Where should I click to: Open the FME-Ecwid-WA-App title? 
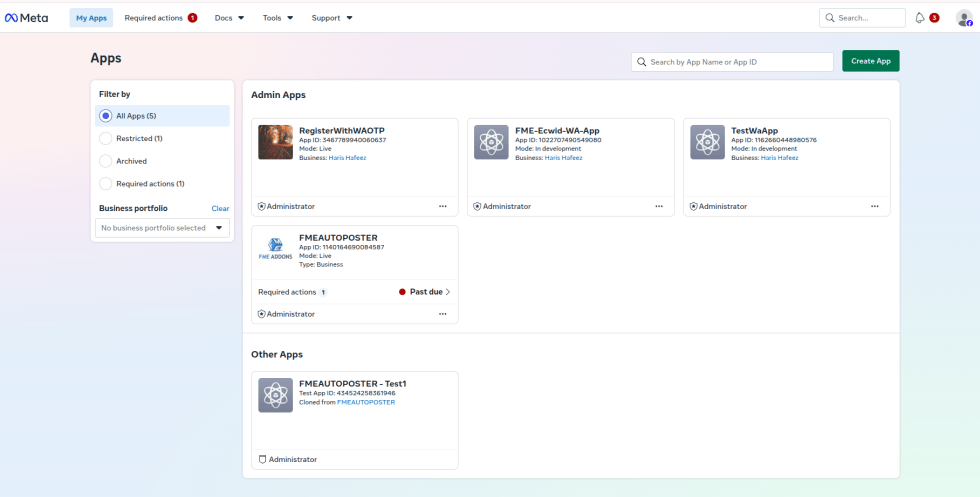coord(558,131)
